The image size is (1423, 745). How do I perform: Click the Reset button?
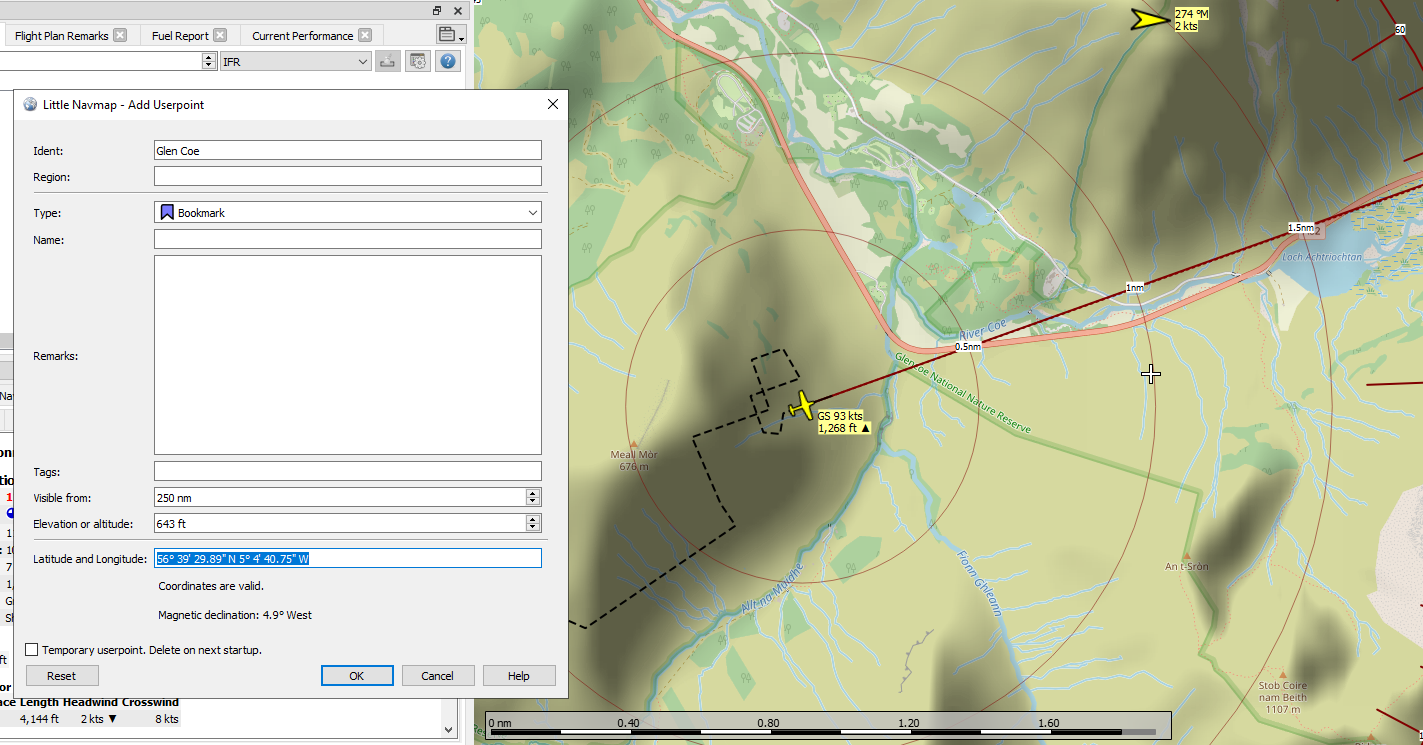click(62, 676)
